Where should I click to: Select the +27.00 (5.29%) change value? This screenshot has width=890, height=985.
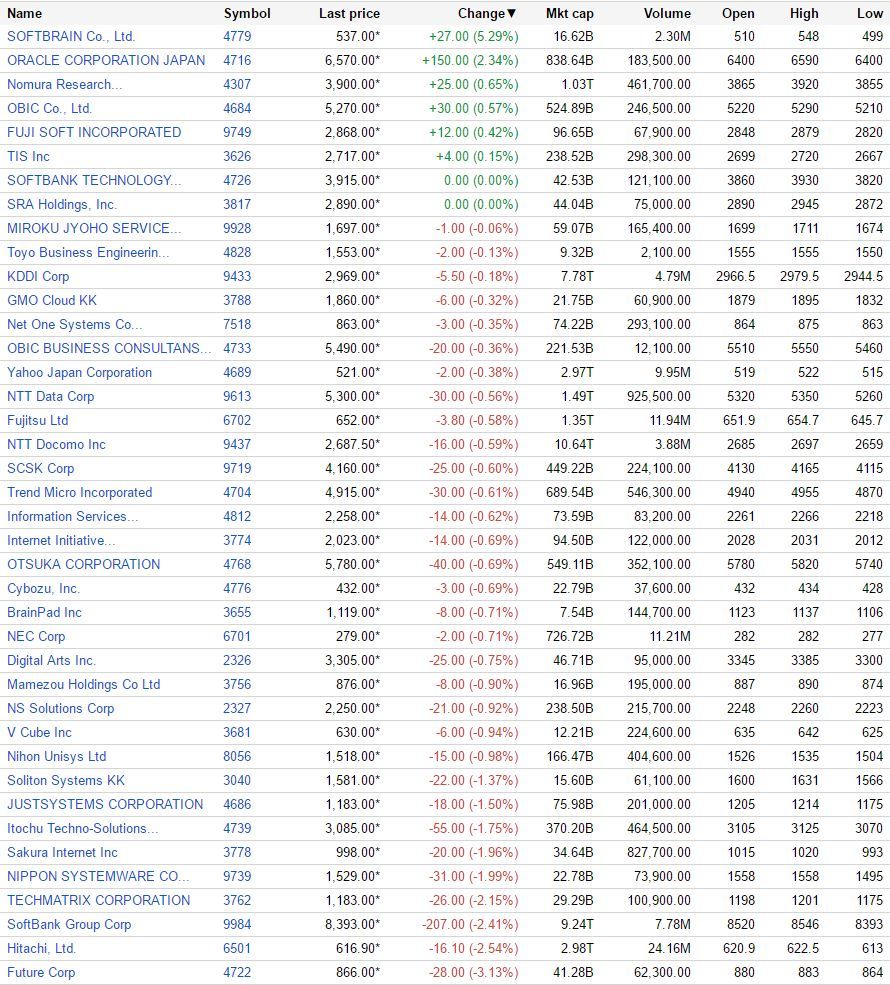pos(474,36)
